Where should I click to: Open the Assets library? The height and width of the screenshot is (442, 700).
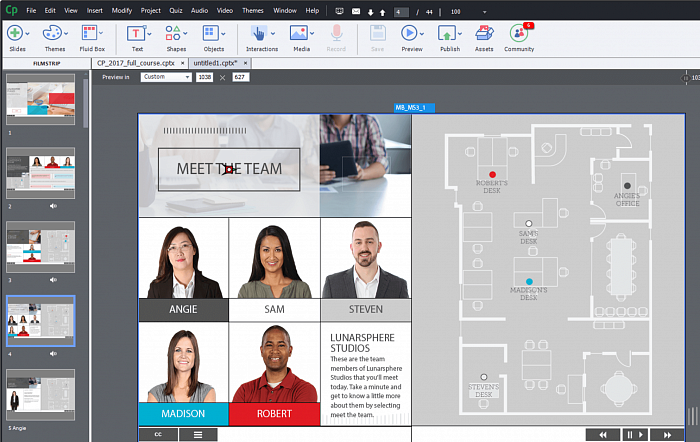pos(484,35)
